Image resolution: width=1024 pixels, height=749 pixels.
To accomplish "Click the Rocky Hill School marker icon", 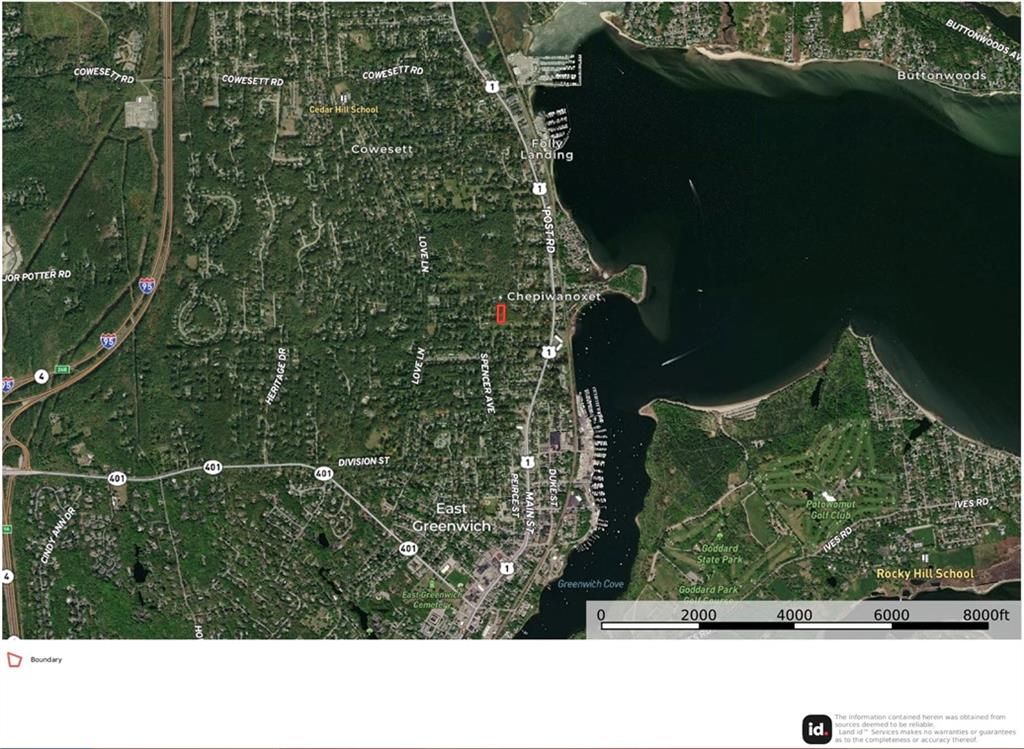I will click(x=925, y=558).
